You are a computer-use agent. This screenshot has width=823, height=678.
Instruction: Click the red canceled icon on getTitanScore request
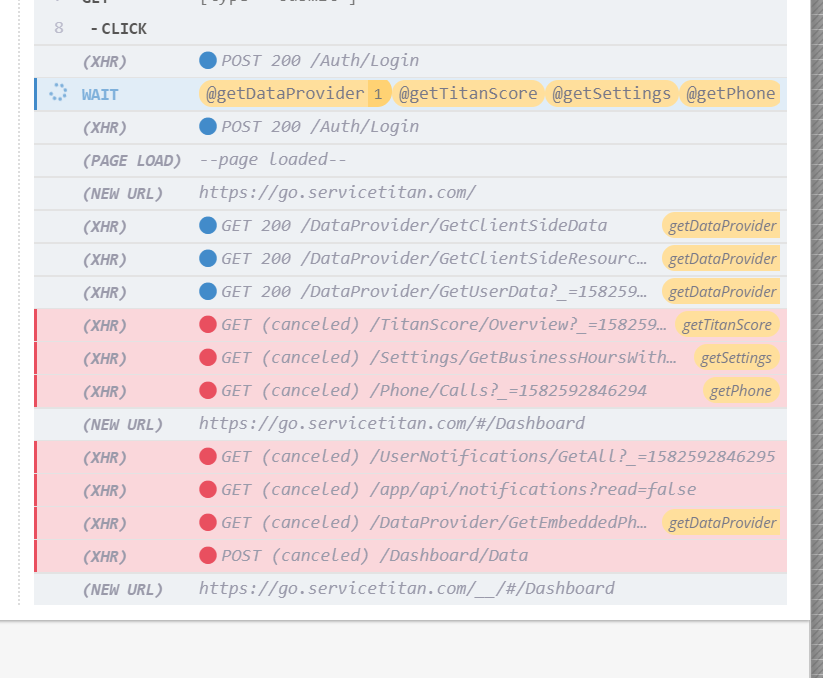[x=207, y=324]
